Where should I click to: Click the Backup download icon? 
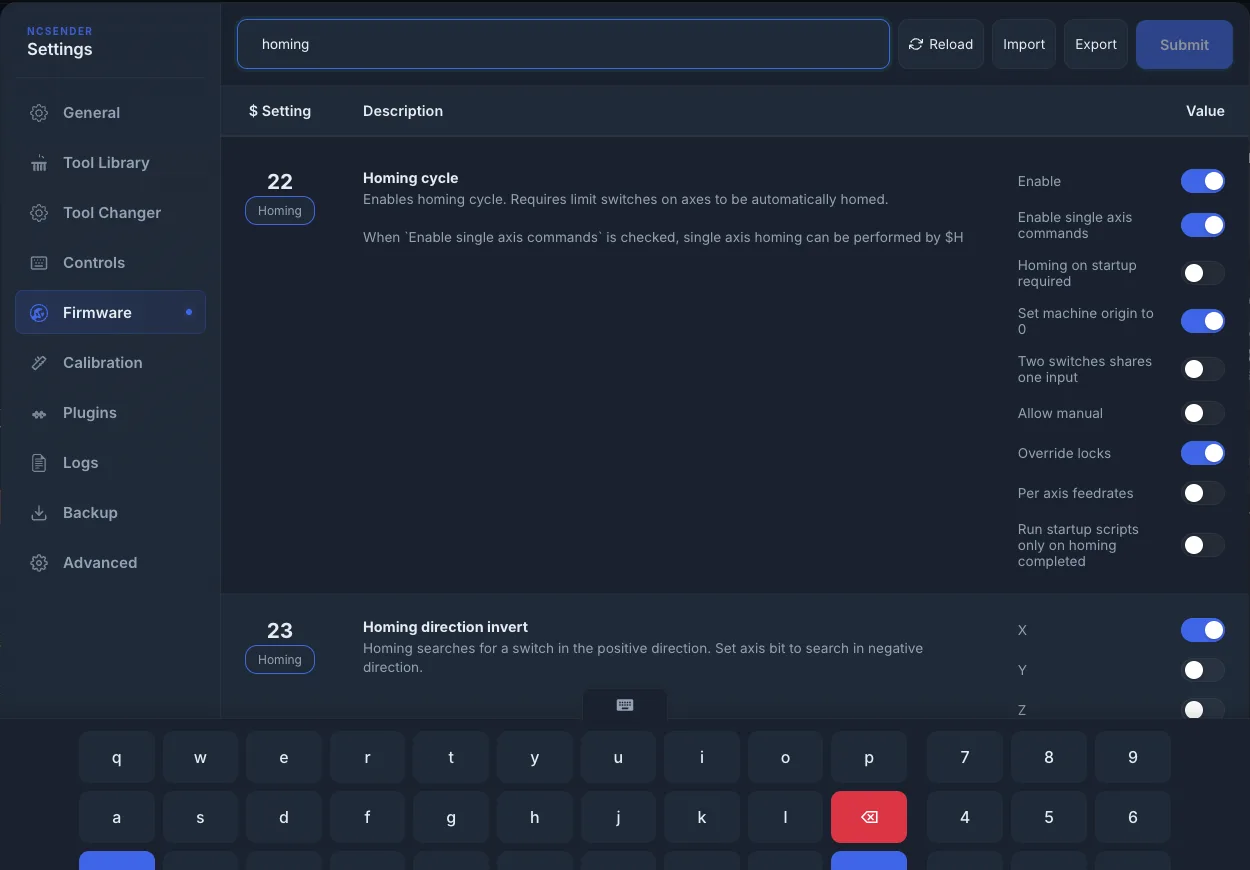pyautogui.click(x=39, y=513)
